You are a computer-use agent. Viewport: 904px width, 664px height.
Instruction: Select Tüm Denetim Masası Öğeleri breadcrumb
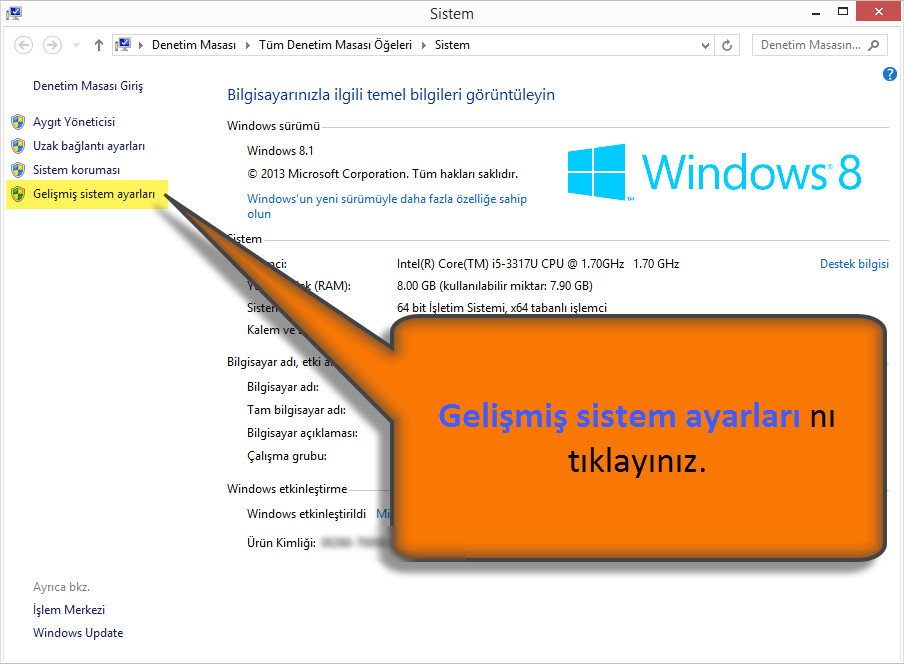point(336,45)
